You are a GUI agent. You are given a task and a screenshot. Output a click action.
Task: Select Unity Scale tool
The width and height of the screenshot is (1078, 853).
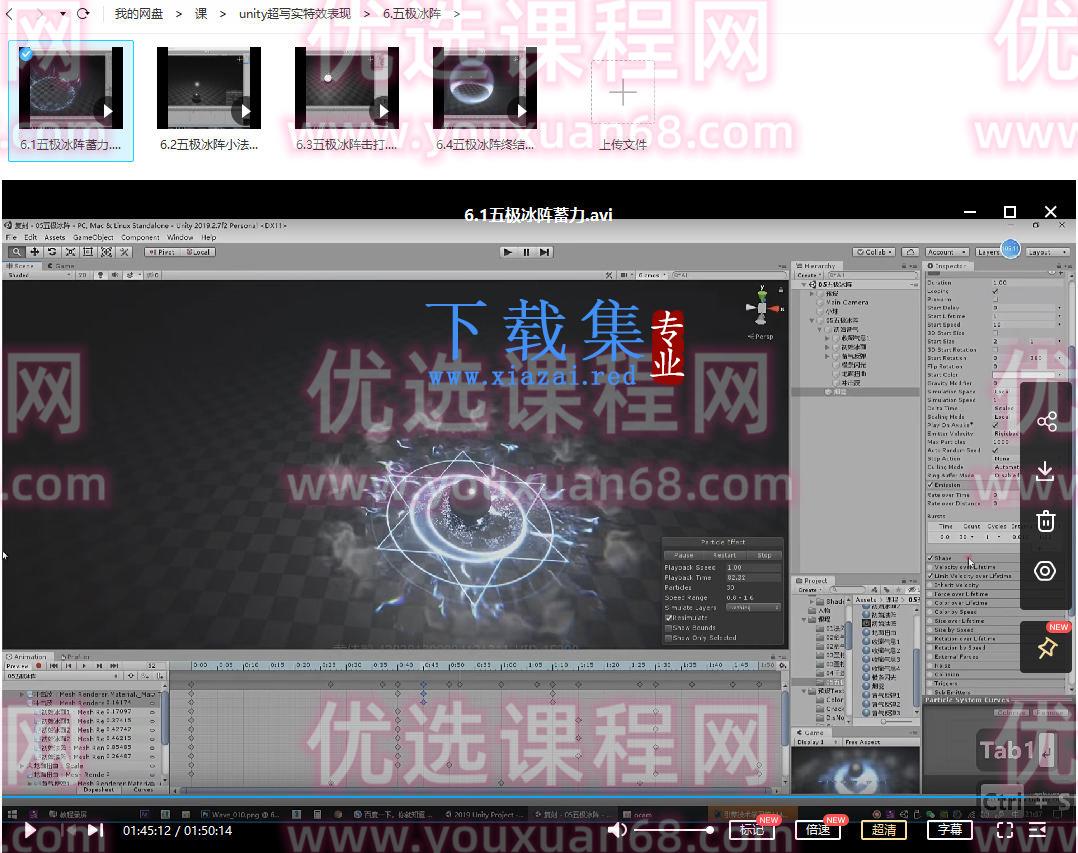coord(69,252)
